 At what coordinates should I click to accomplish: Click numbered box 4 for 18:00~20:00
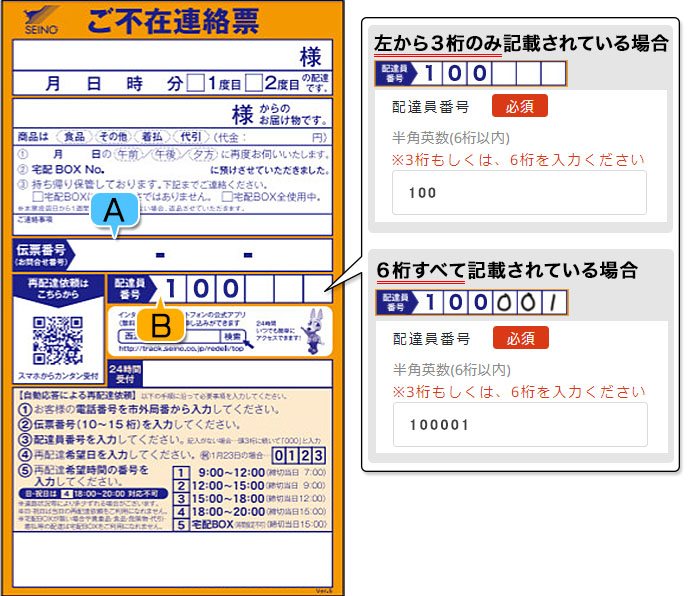click(181, 512)
